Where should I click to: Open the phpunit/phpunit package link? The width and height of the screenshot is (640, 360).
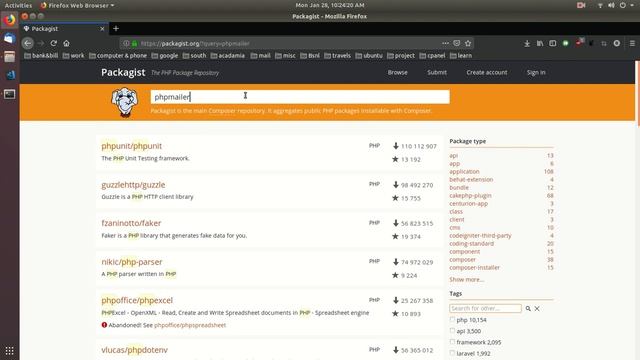[131, 146]
